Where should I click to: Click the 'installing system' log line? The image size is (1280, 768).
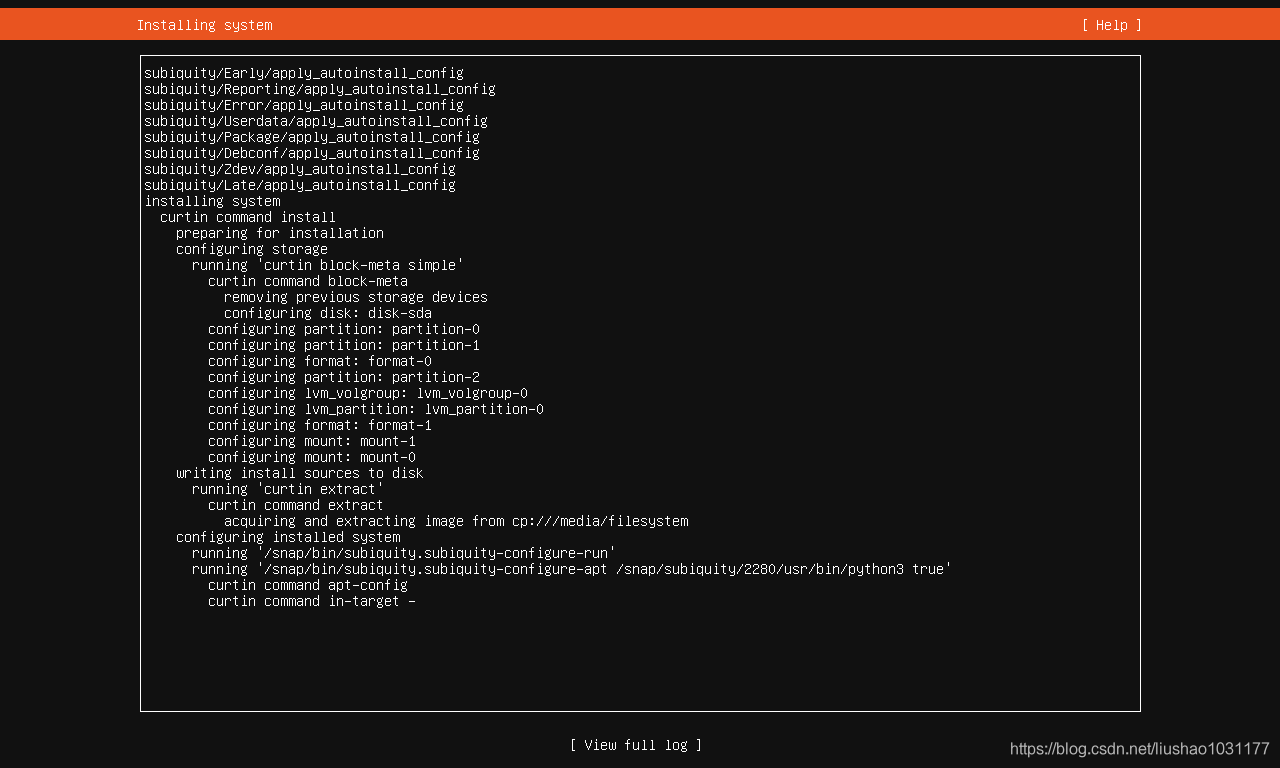212,201
